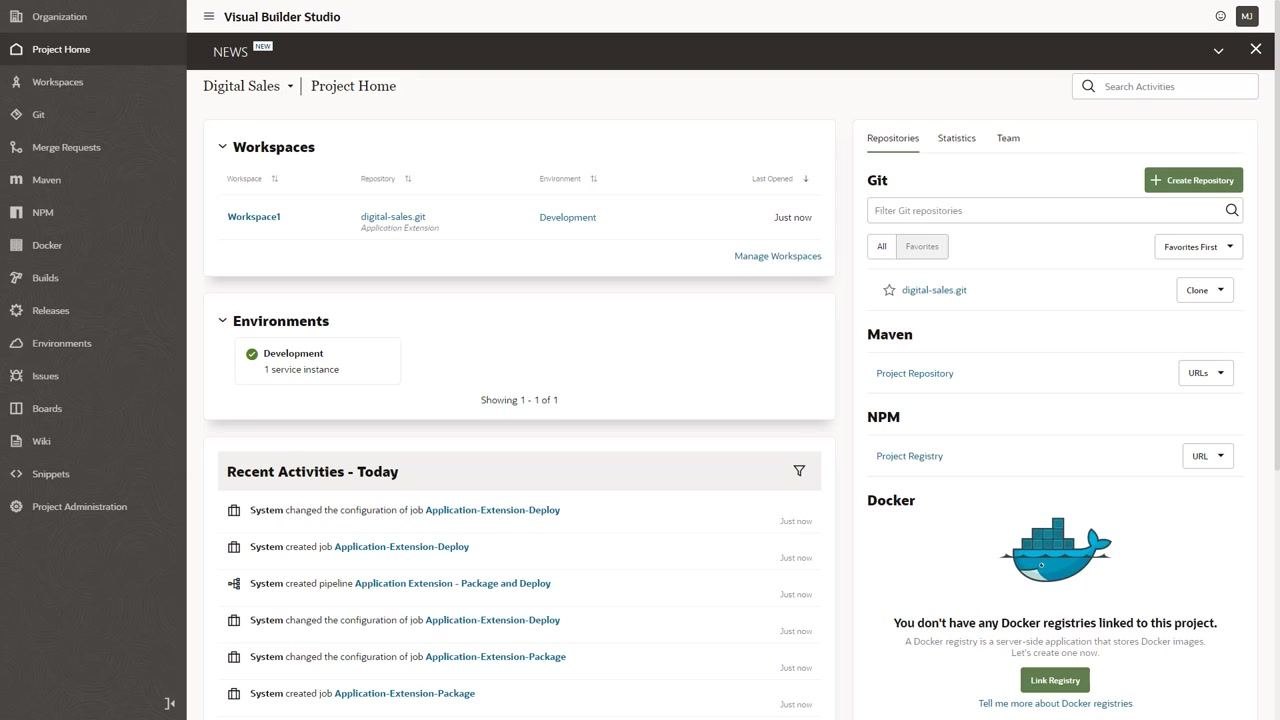Image resolution: width=1280 pixels, height=720 pixels.
Task: Select the Repositories tab
Action: (893, 138)
